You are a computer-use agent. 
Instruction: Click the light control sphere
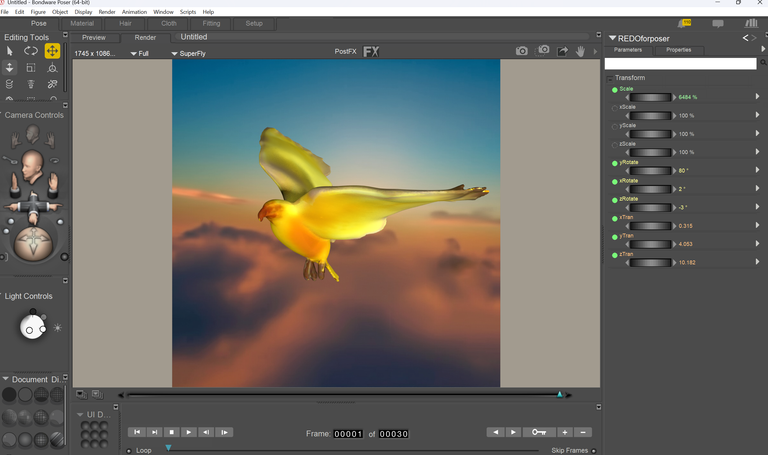point(32,327)
